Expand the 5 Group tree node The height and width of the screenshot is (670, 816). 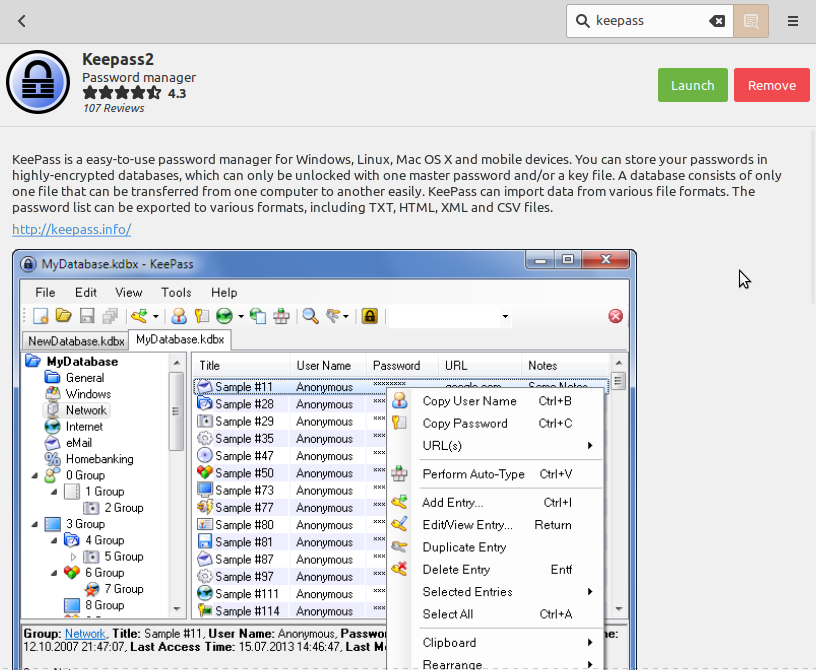73,557
